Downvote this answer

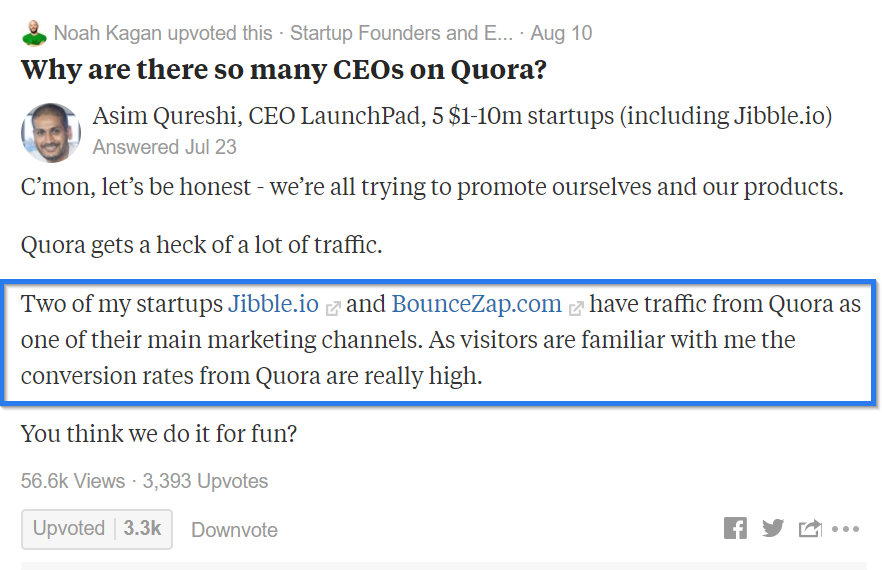click(234, 530)
